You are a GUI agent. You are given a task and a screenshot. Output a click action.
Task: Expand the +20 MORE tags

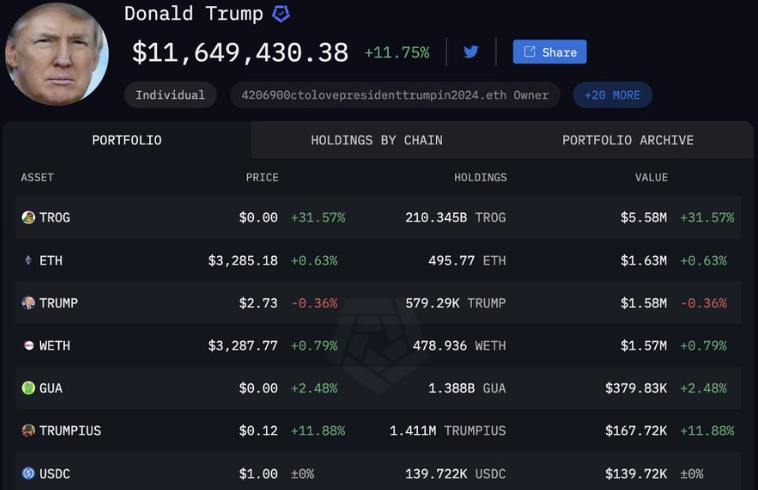click(x=612, y=95)
